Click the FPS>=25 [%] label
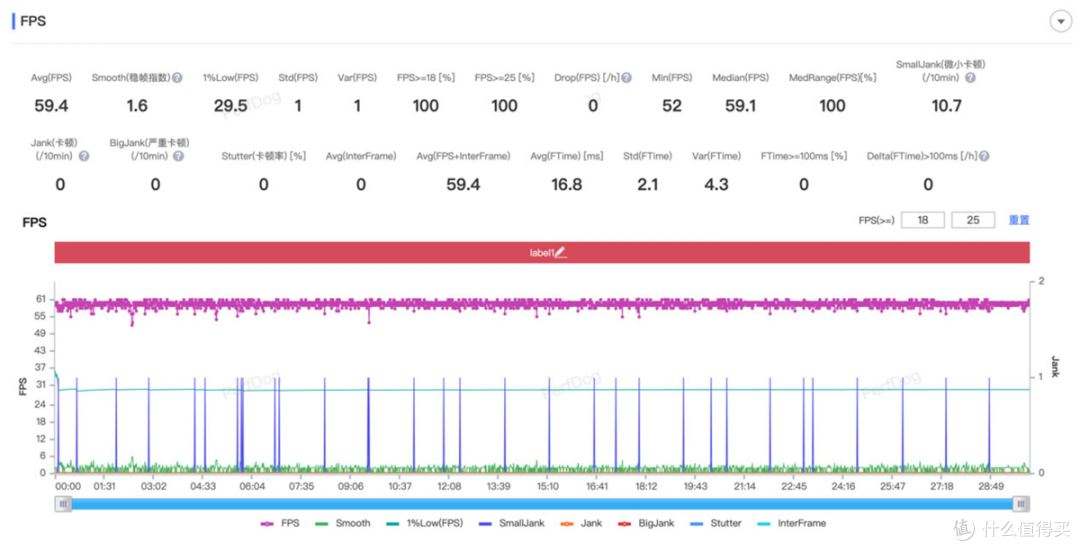The height and width of the screenshot is (551, 1080). point(504,78)
